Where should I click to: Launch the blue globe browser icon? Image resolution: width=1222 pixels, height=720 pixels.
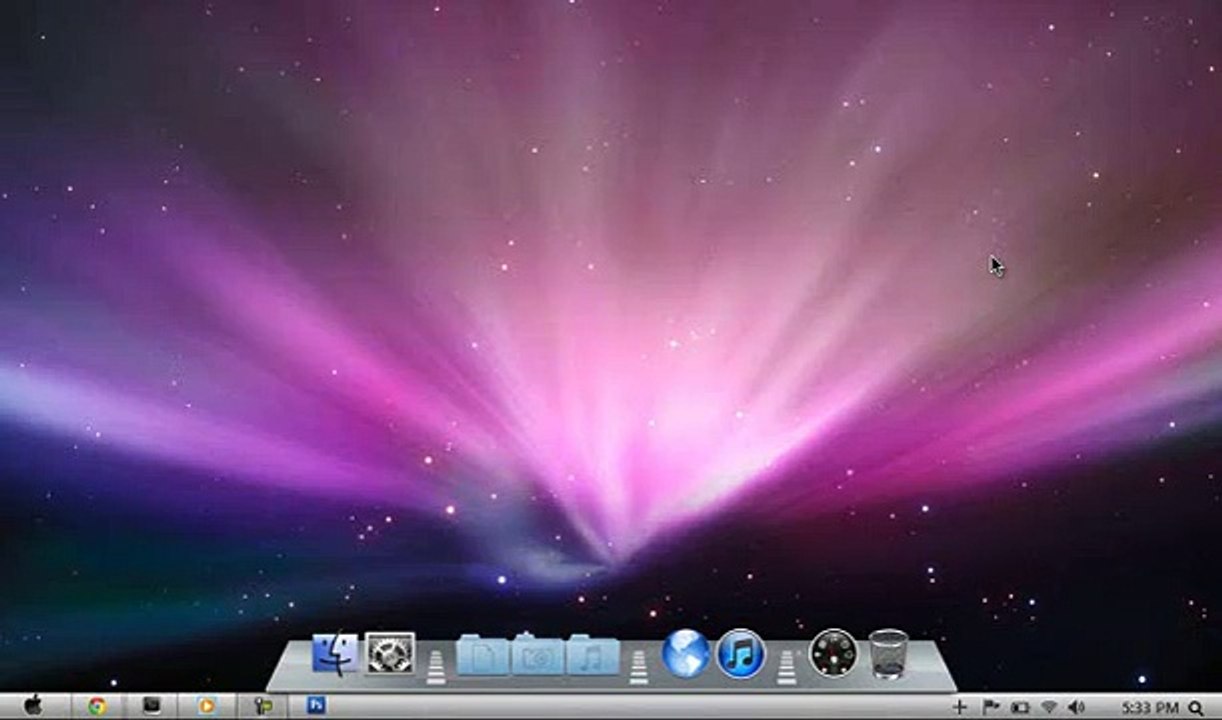pyautogui.click(x=686, y=654)
